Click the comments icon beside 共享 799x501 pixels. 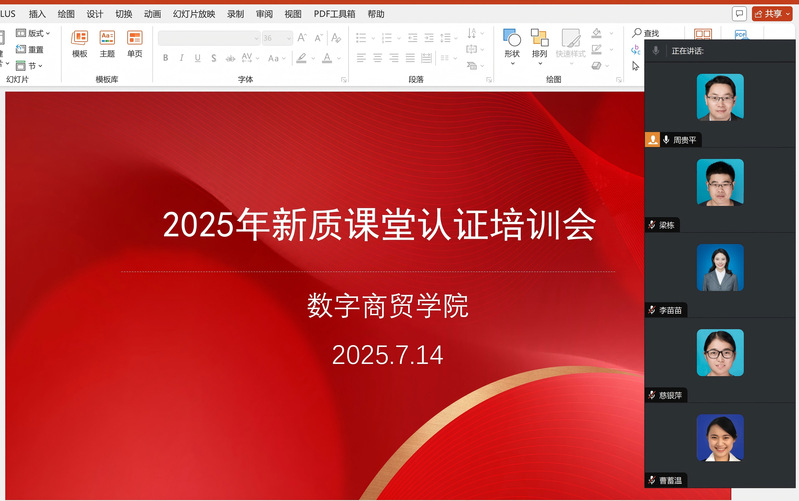pos(739,14)
